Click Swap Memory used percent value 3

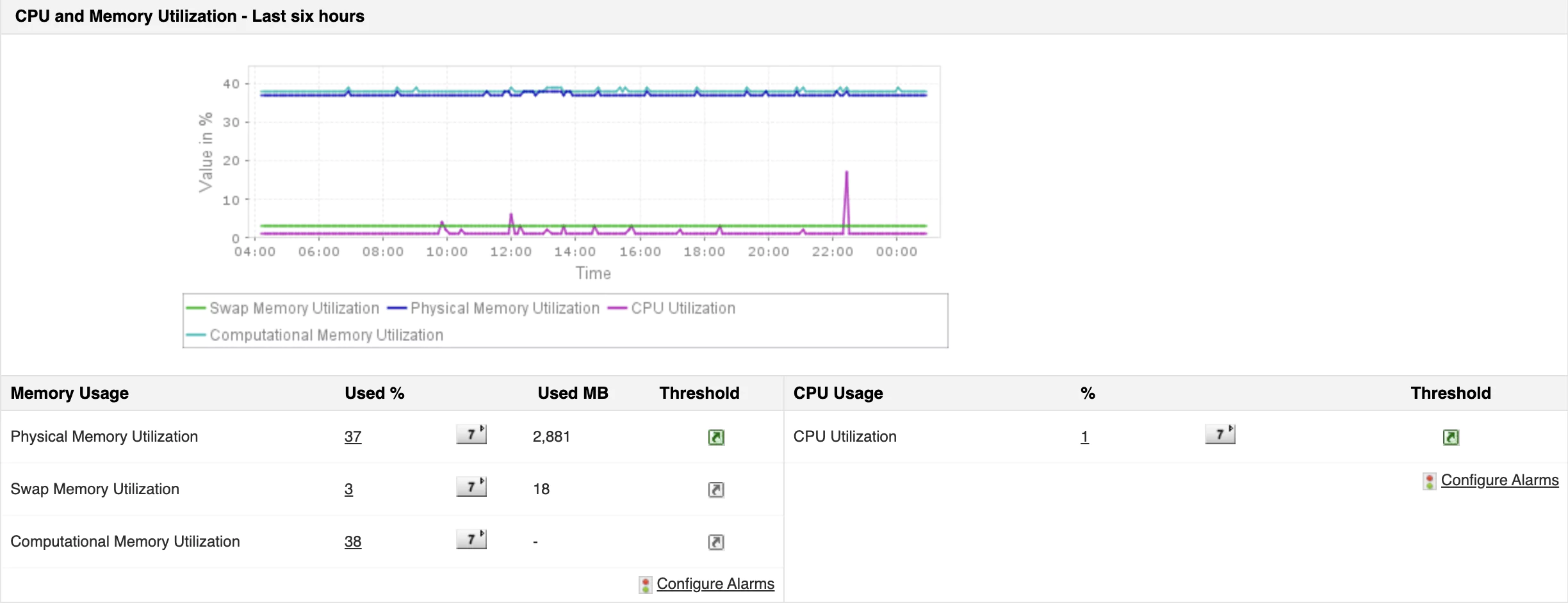pos(348,489)
